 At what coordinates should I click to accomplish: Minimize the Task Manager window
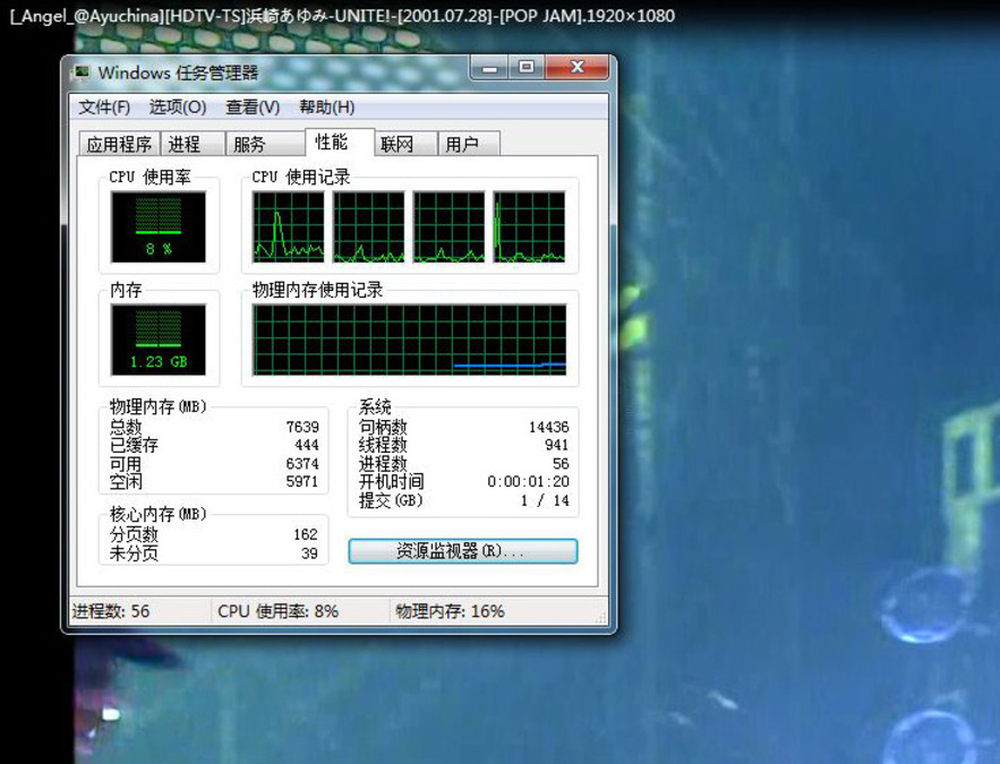(x=490, y=67)
